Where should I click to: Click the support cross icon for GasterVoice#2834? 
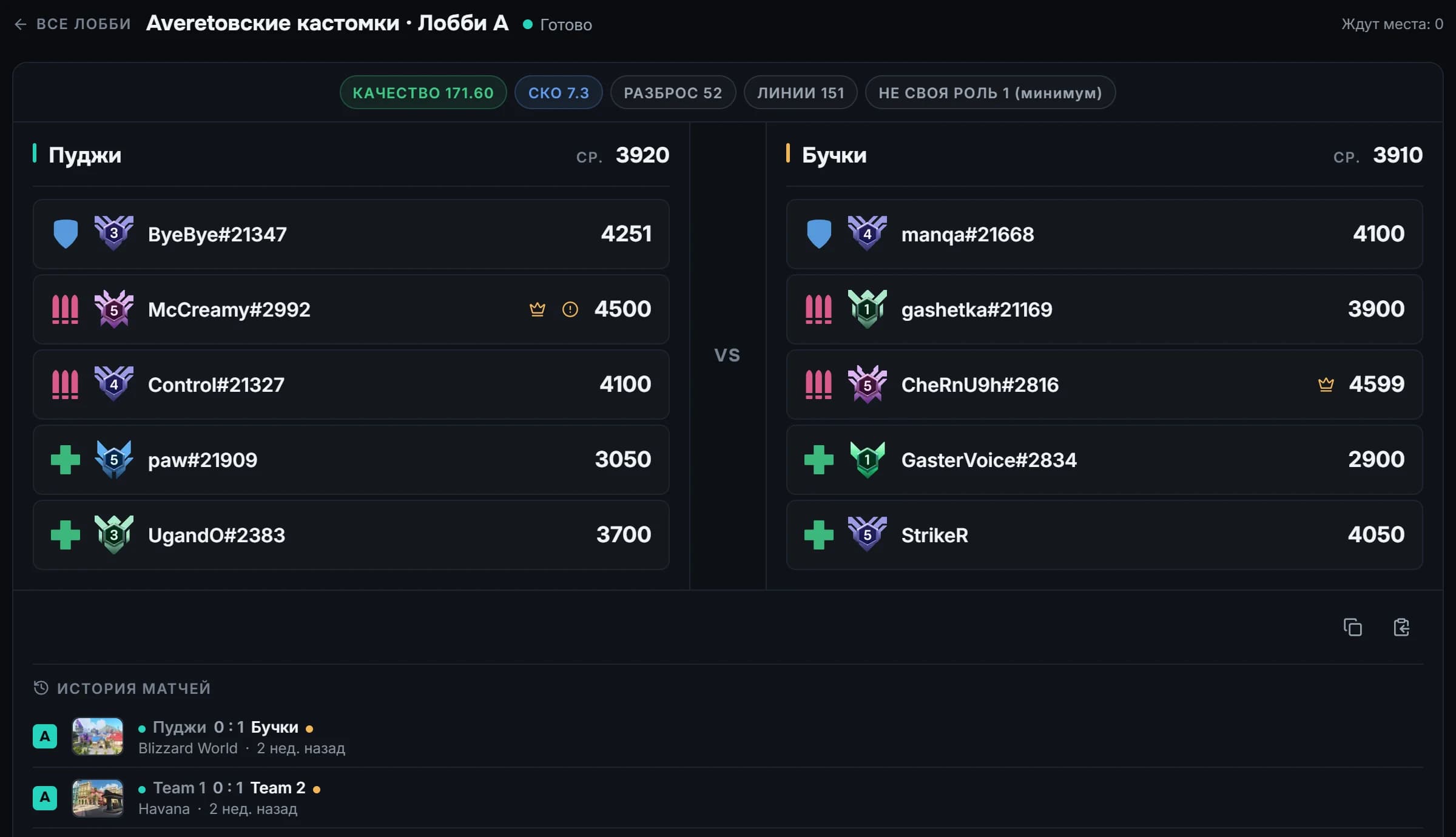click(819, 460)
